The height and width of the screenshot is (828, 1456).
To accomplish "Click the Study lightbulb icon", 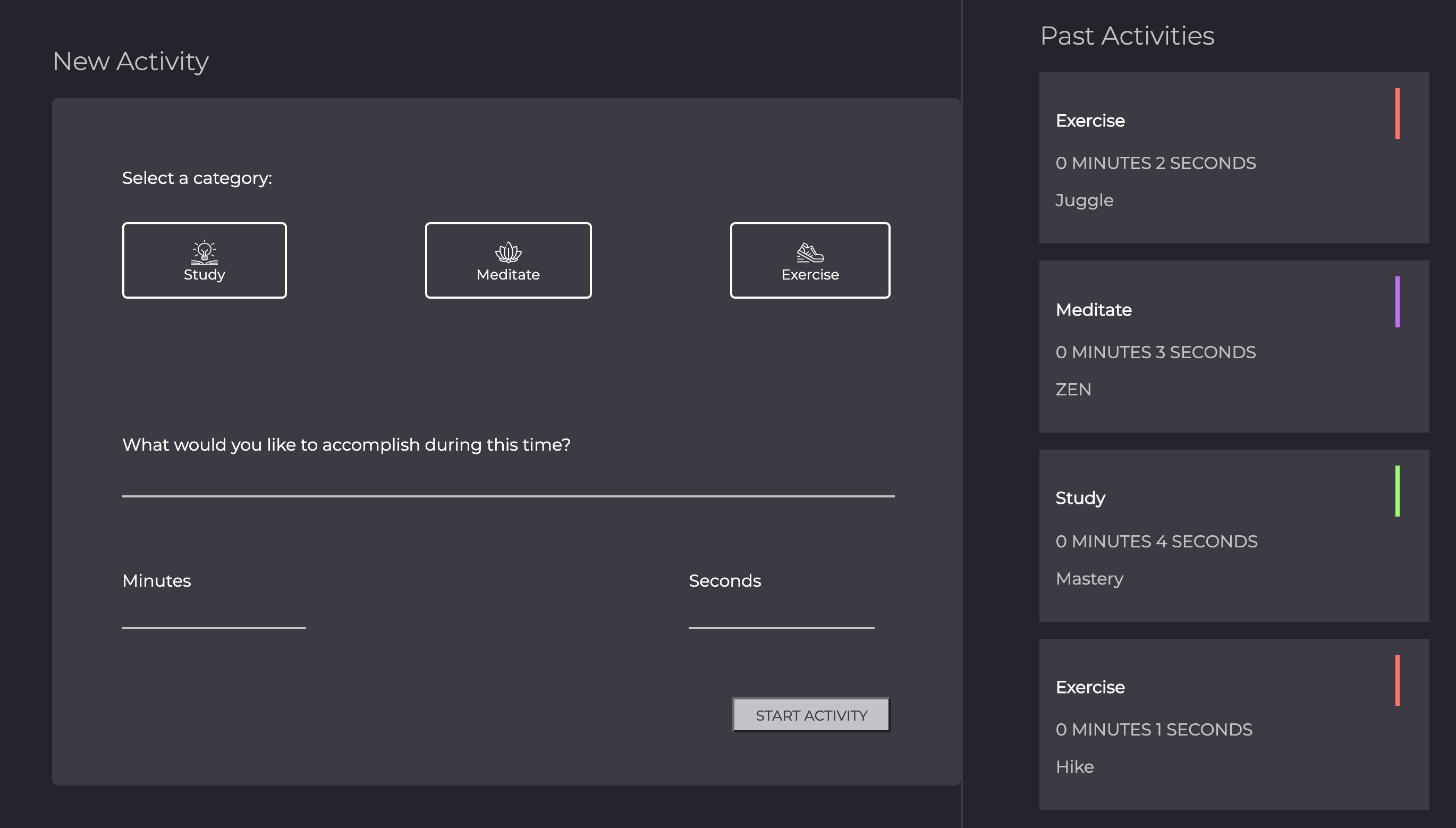I will (204, 252).
